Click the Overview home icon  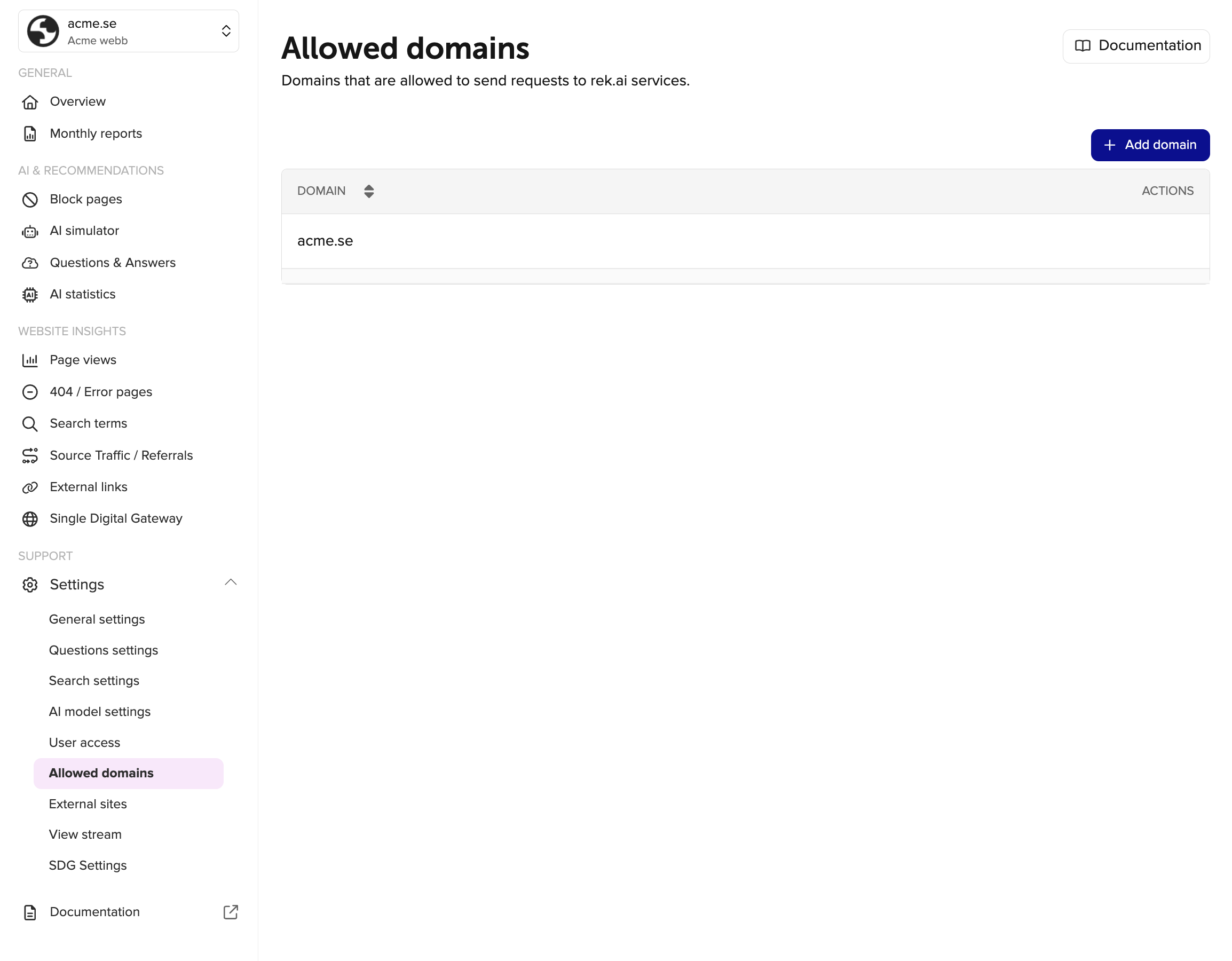(x=30, y=102)
